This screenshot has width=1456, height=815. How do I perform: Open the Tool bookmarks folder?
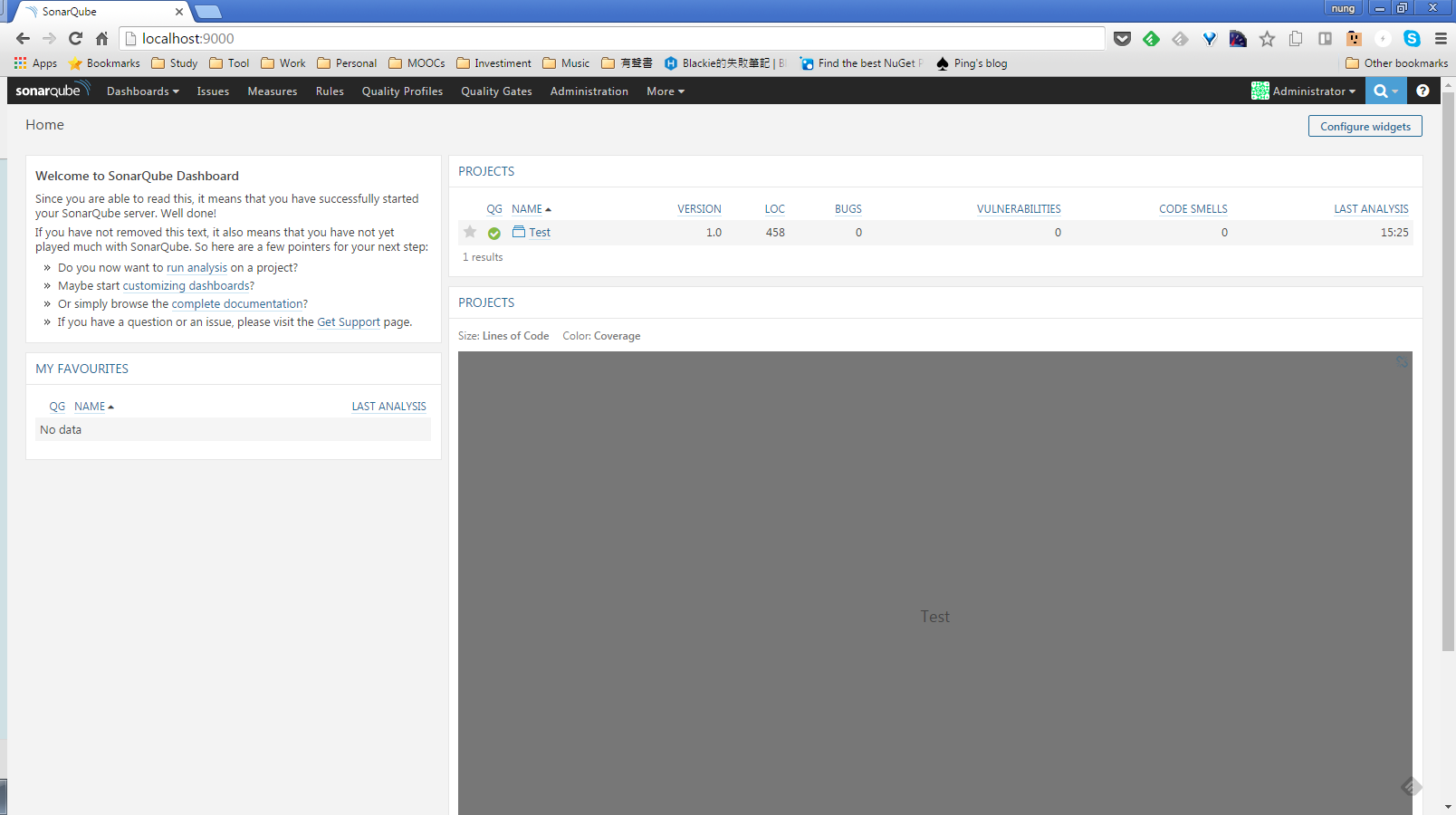pos(229,63)
